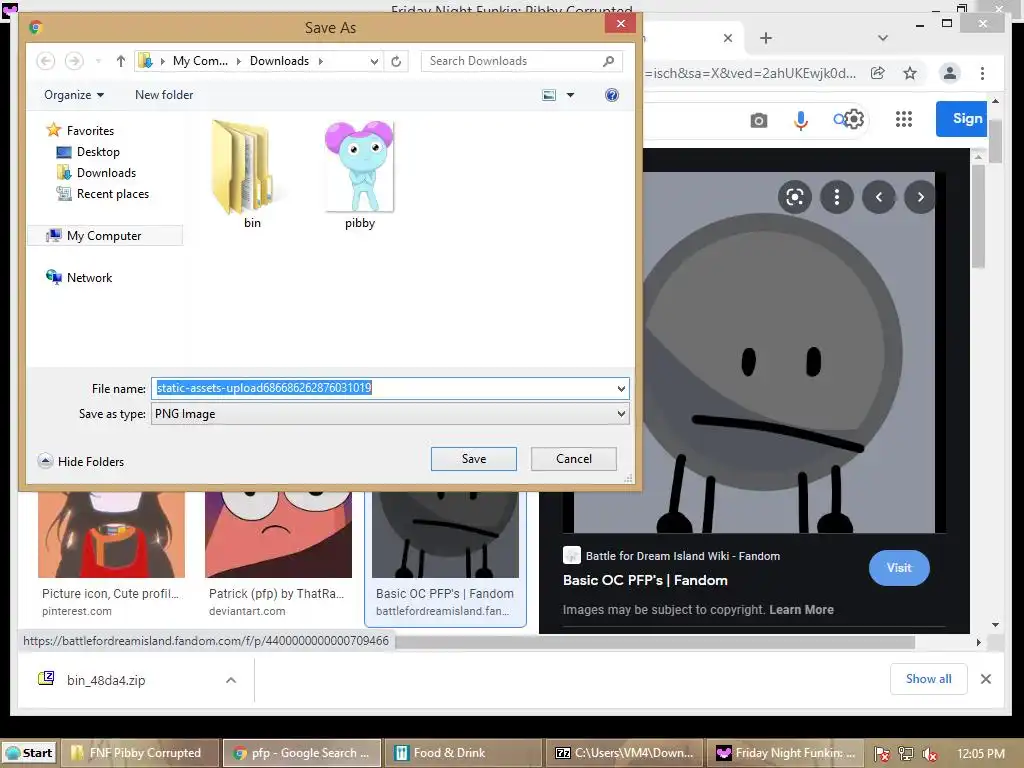Image resolution: width=1024 pixels, height=768 pixels.
Task: Select Desktop in Favorites
Action: pos(98,152)
